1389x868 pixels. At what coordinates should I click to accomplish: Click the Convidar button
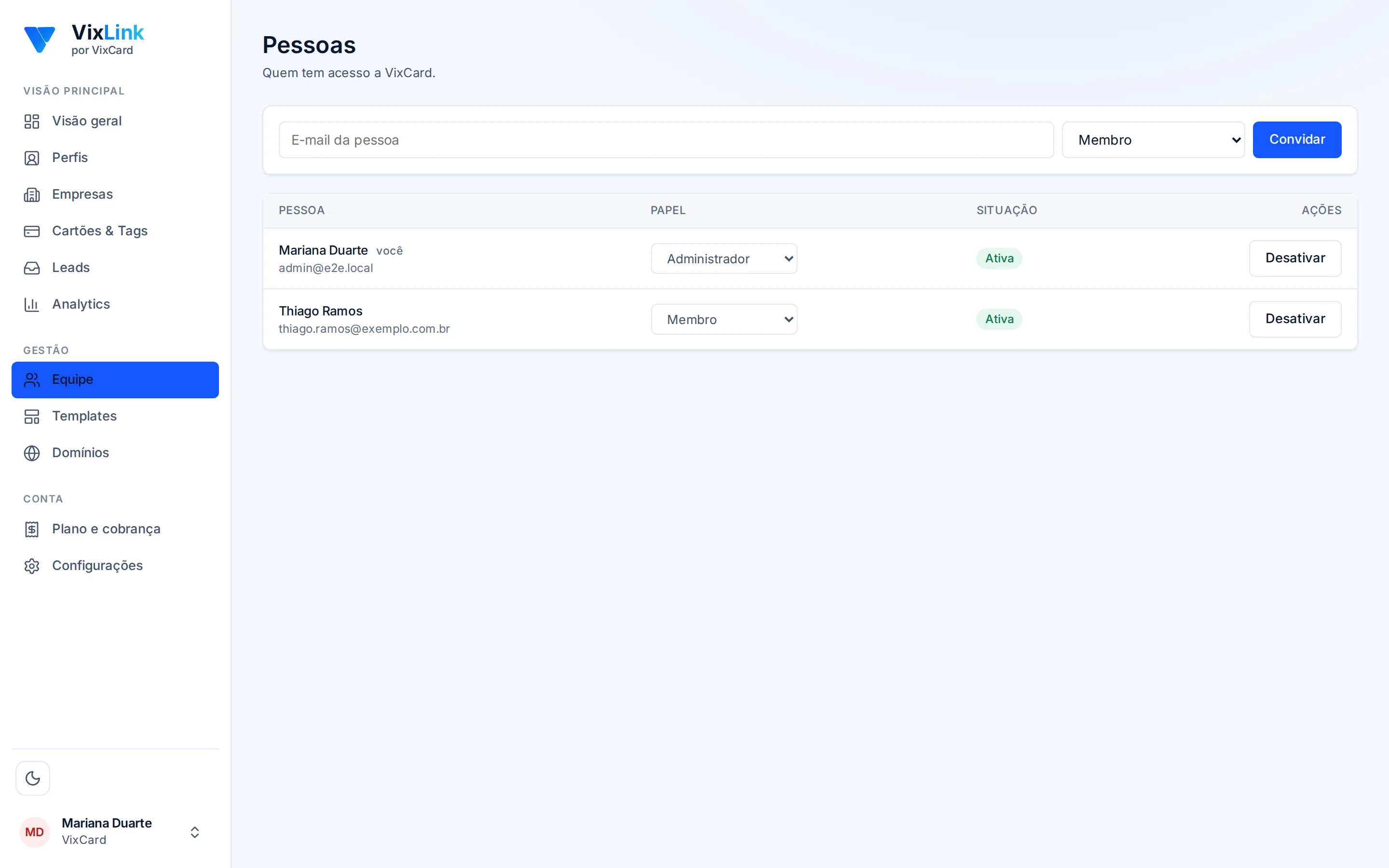(x=1296, y=139)
